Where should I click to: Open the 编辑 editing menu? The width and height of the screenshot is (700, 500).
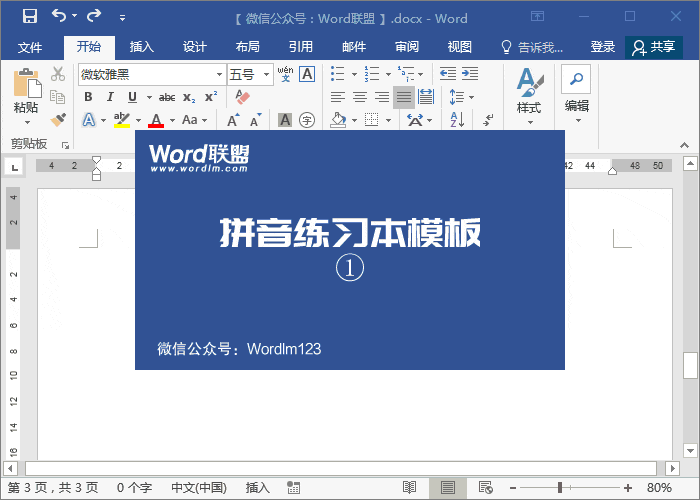pyautogui.click(x=576, y=95)
